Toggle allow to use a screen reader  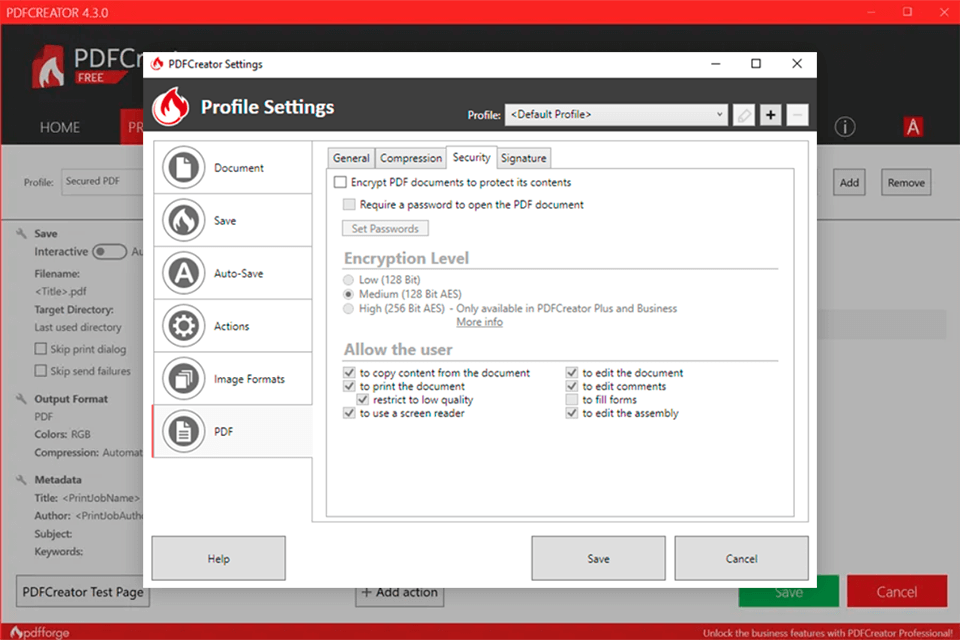(349, 413)
